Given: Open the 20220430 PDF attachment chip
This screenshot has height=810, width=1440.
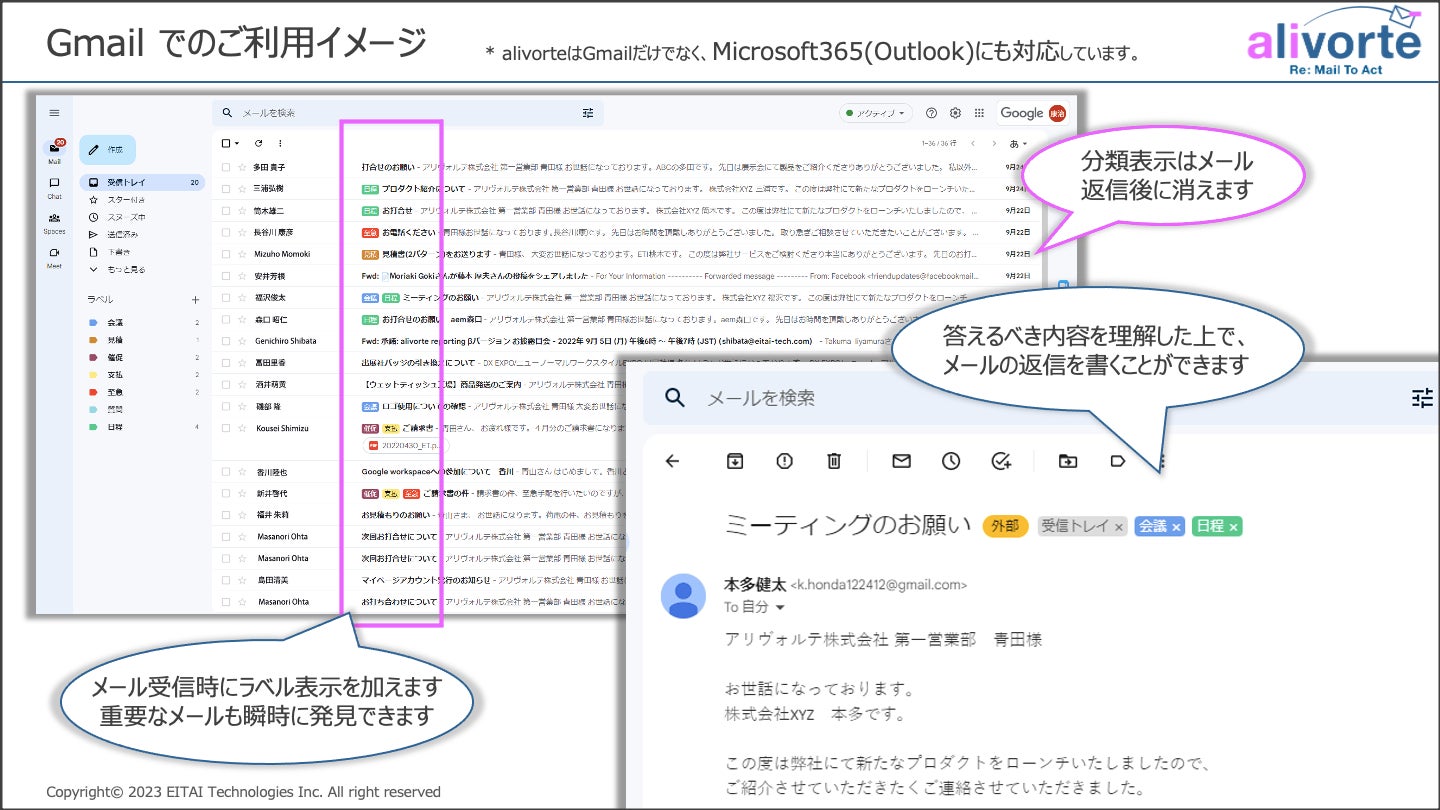Looking at the screenshot, I should coord(406,446).
